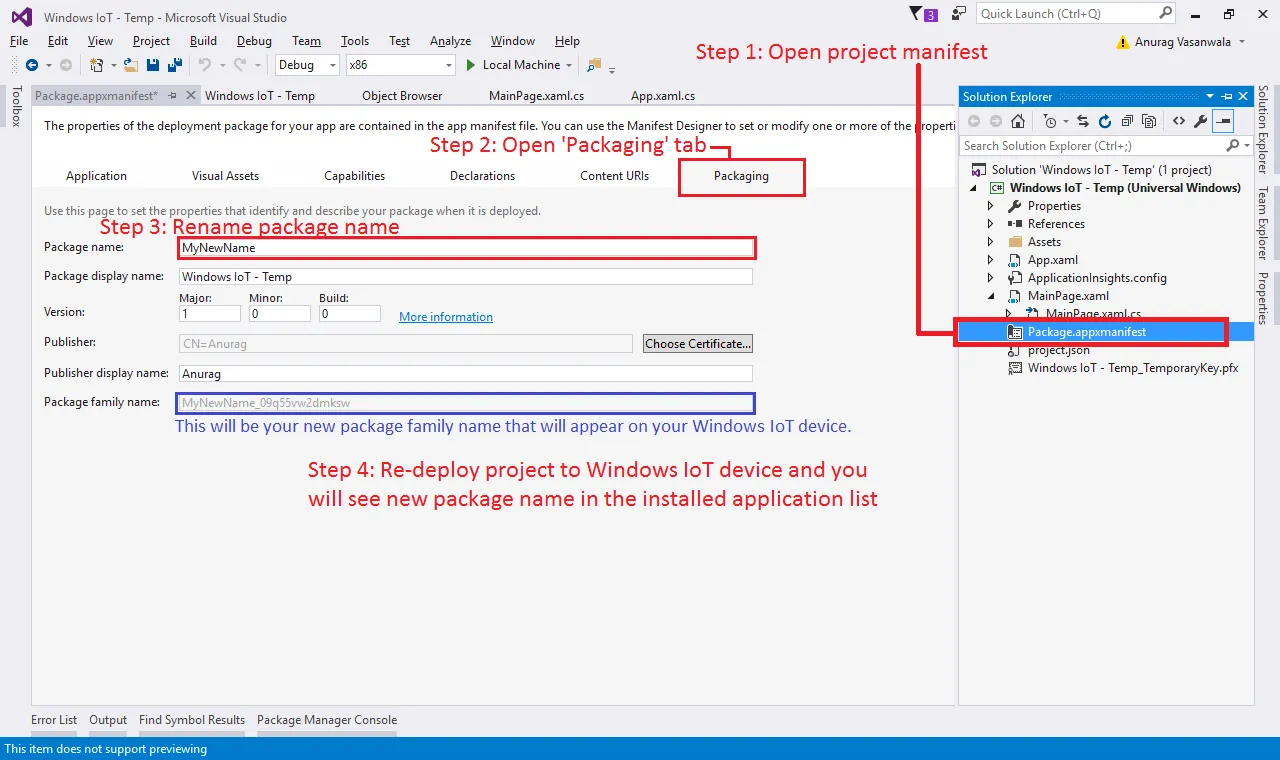1280x760 pixels.
Task: Open the Build menu
Action: coord(203,41)
